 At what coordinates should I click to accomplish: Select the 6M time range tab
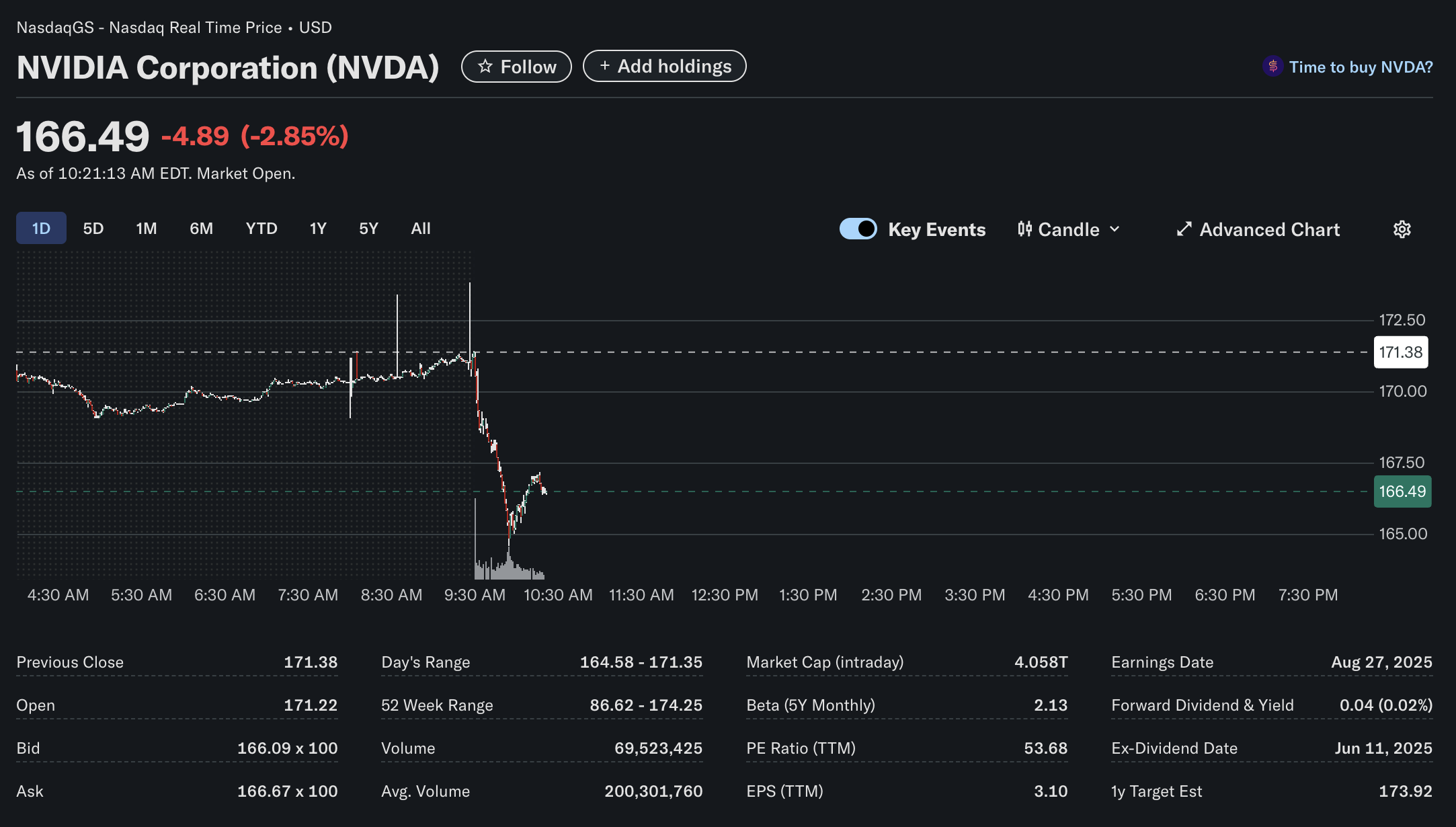[201, 229]
